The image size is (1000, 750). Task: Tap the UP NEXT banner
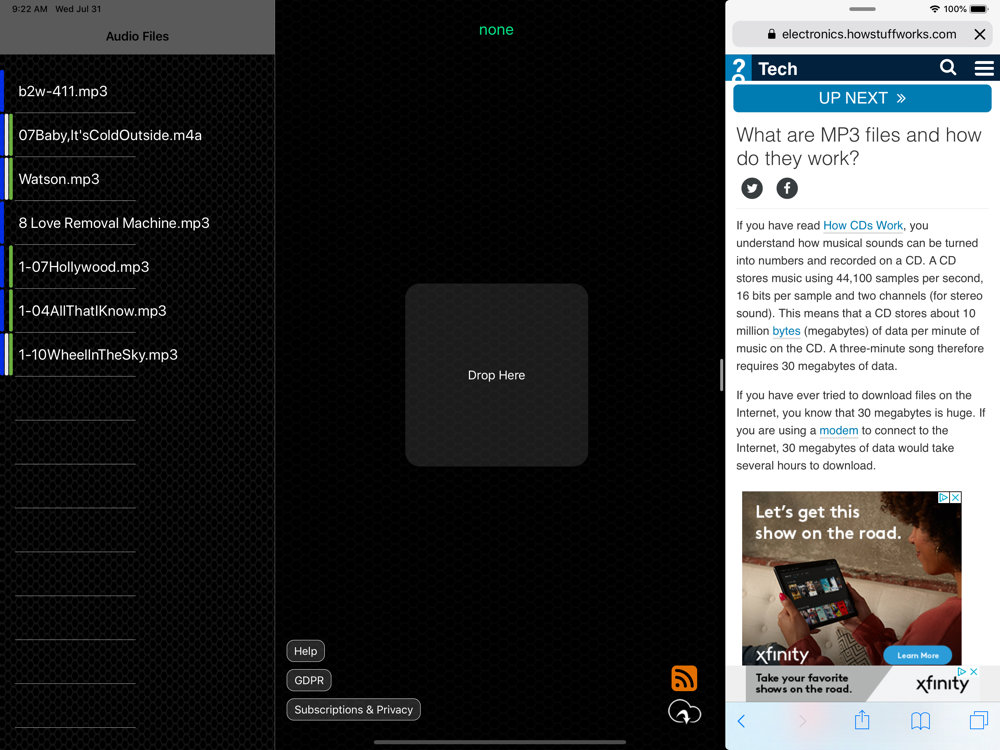coord(862,98)
